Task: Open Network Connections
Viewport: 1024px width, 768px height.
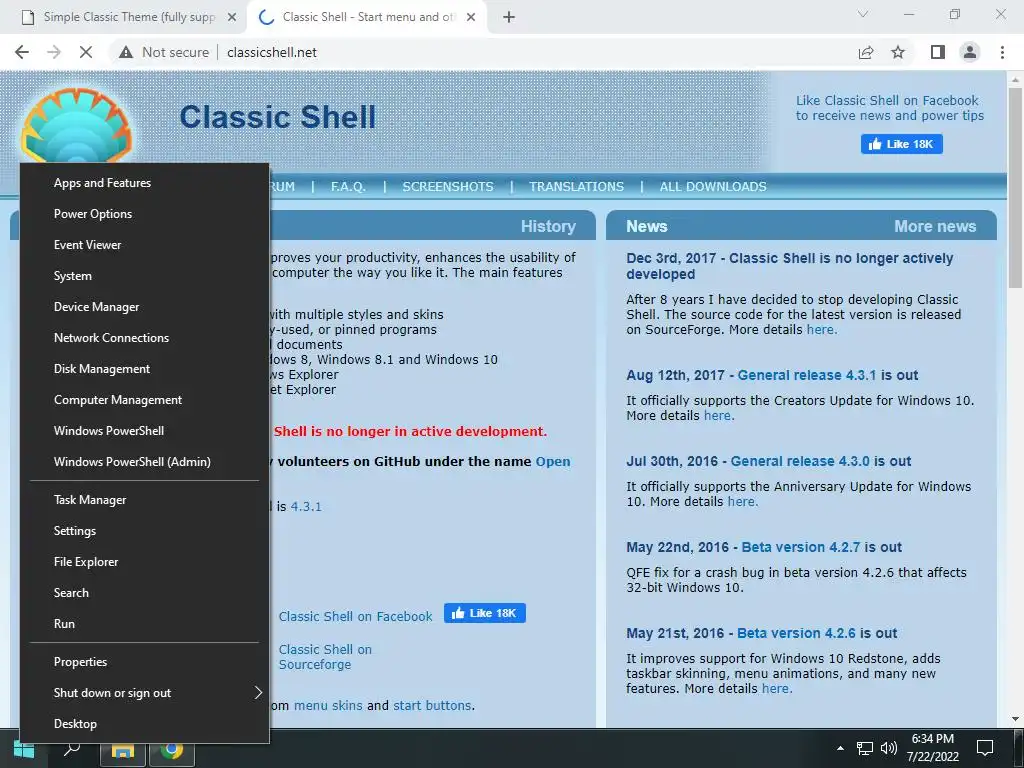Action: tap(144, 338)
